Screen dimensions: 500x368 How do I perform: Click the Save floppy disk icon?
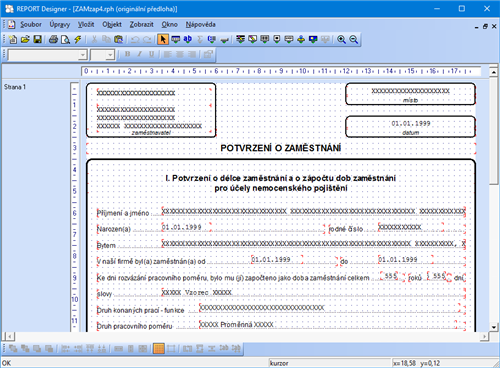[x=37, y=39]
